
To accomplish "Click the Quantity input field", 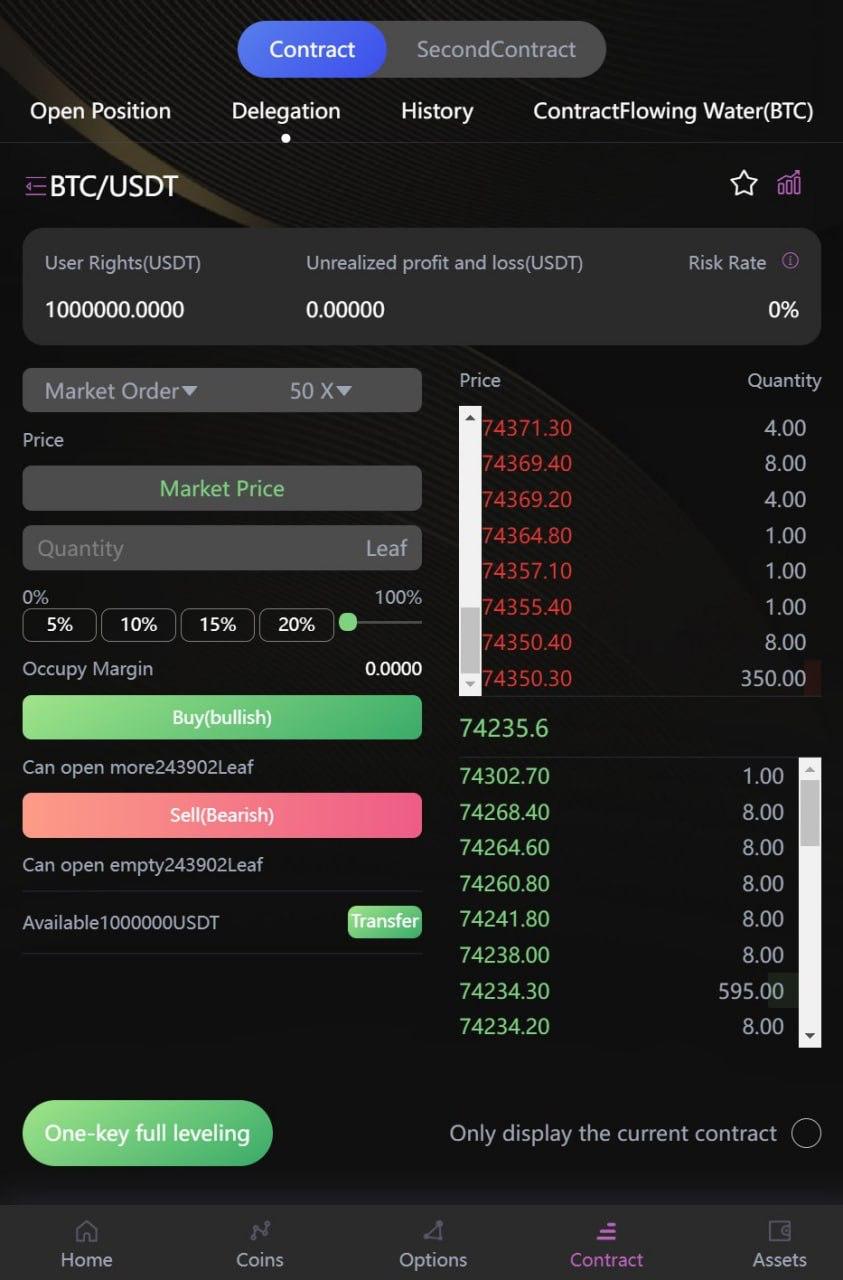I will point(200,547).
